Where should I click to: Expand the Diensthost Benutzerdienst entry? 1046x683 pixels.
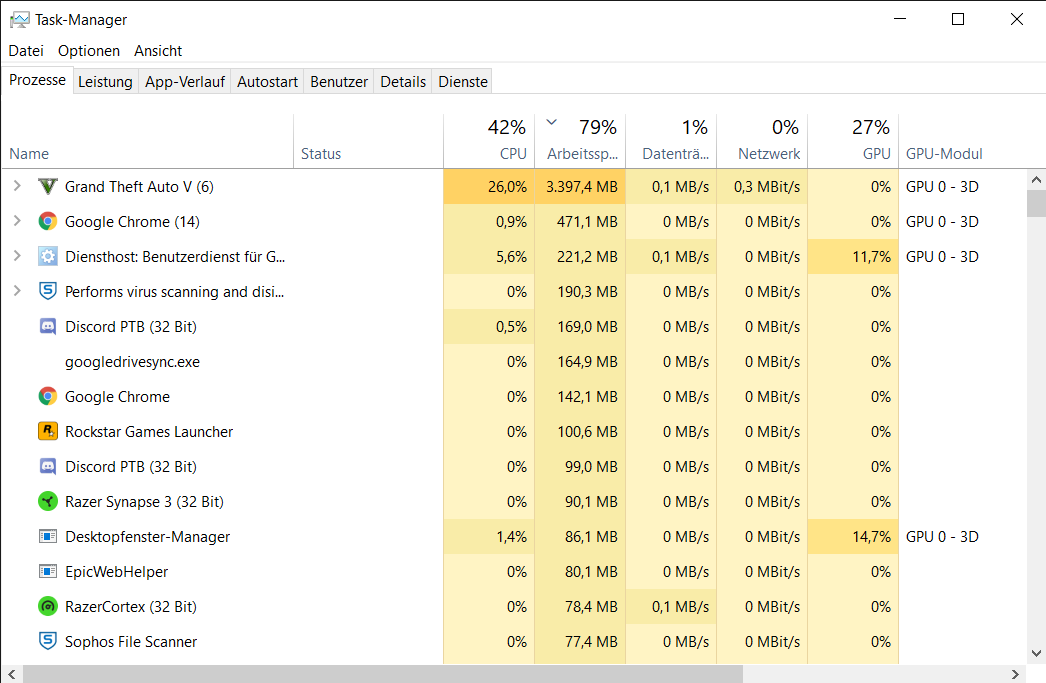click(19, 256)
